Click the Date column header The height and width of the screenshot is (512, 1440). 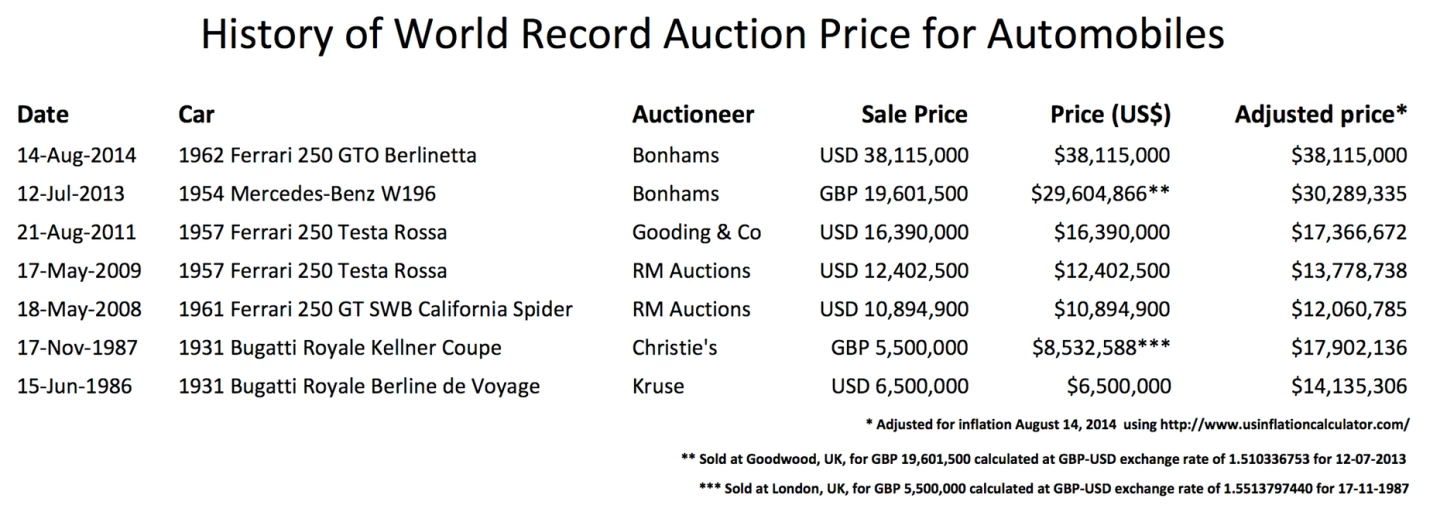click(x=43, y=114)
